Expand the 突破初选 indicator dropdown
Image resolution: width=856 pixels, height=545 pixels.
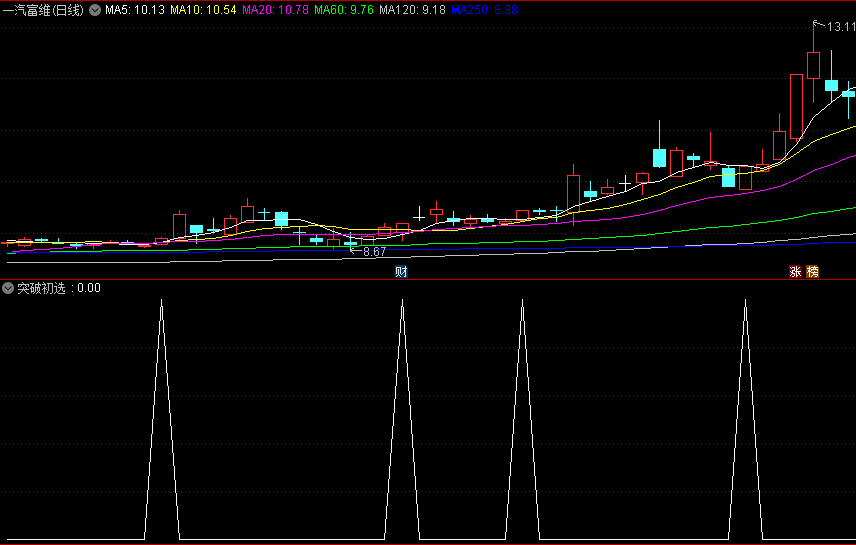(x=8, y=288)
